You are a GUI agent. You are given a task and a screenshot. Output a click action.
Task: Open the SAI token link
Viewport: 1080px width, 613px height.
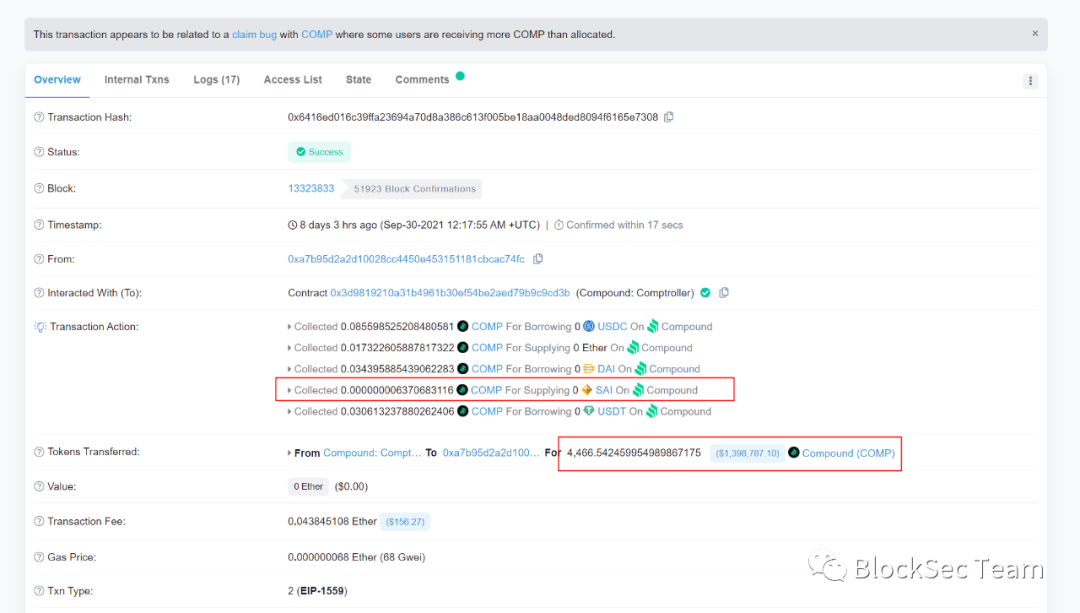tap(604, 390)
